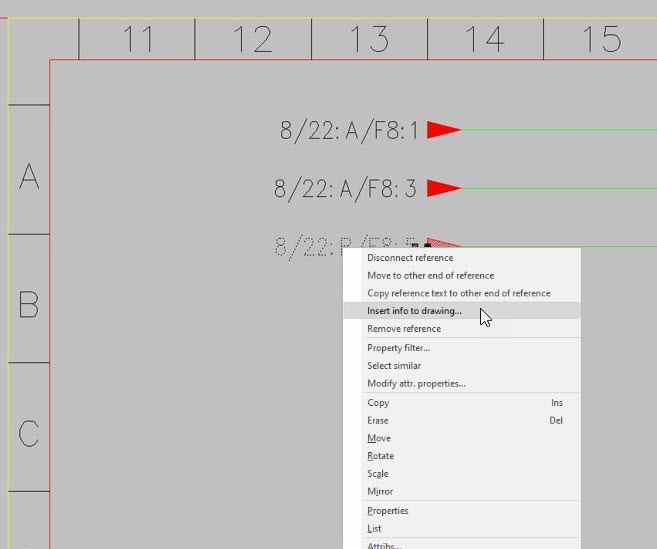Open Insert info to drawing dialog
The width and height of the screenshot is (657, 549).
point(414,311)
